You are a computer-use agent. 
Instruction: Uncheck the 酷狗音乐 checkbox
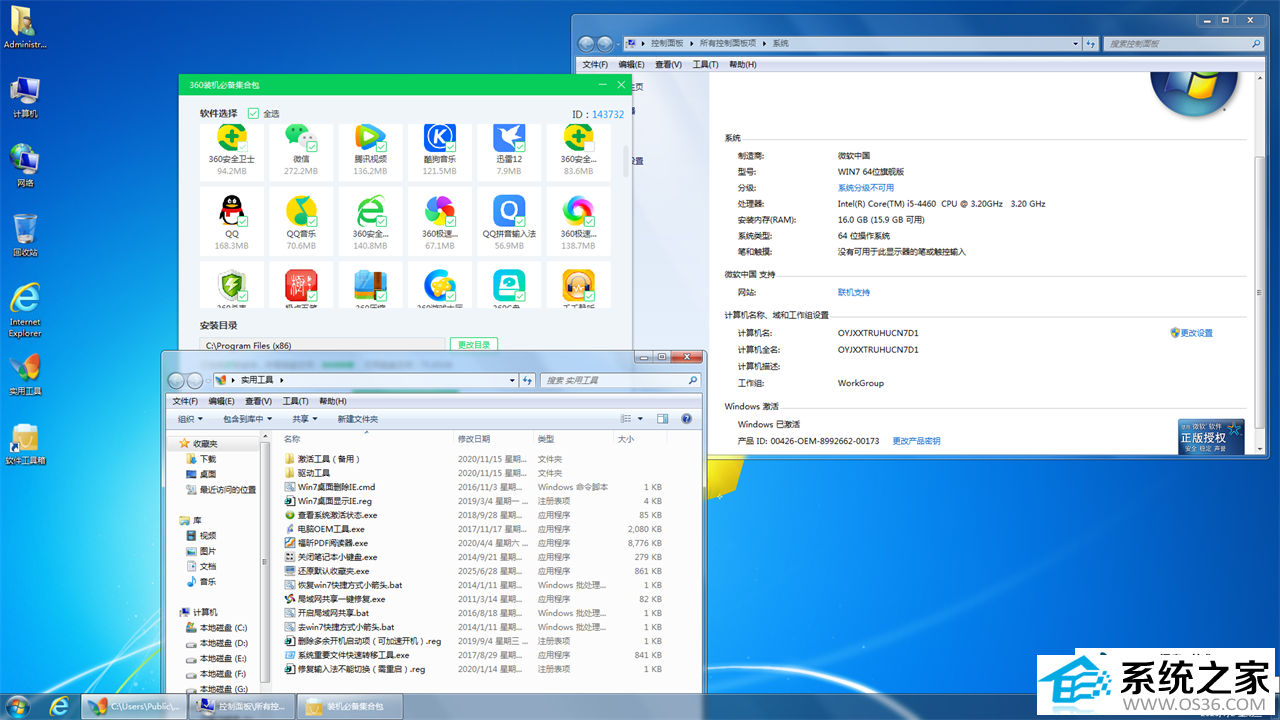click(450, 146)
